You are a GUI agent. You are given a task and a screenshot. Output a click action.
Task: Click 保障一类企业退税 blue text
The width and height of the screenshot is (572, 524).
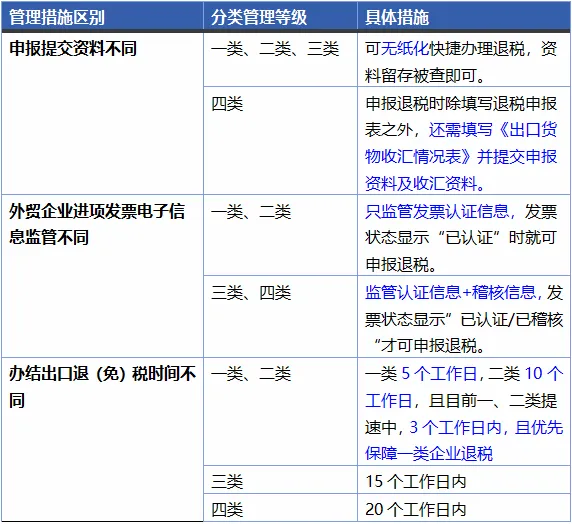[x=429, y=454]
